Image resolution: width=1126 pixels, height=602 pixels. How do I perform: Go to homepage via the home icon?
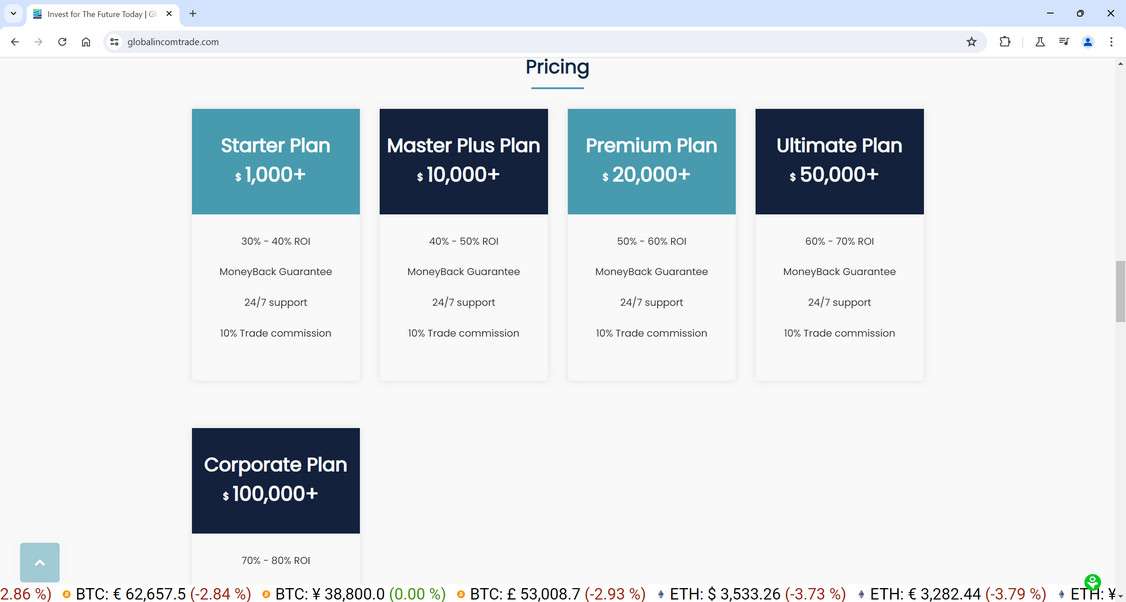(x=86, y=42)
